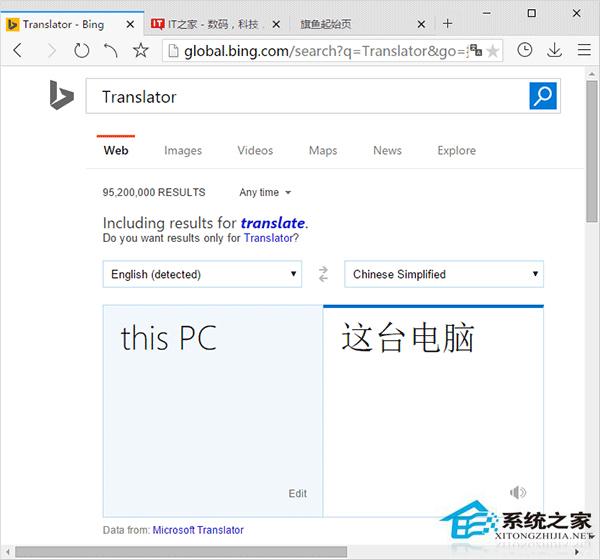600x560 pixels.
Task: Click the 这台电脑 translated text
Action: pyautogui.click(x=408, y=338)
